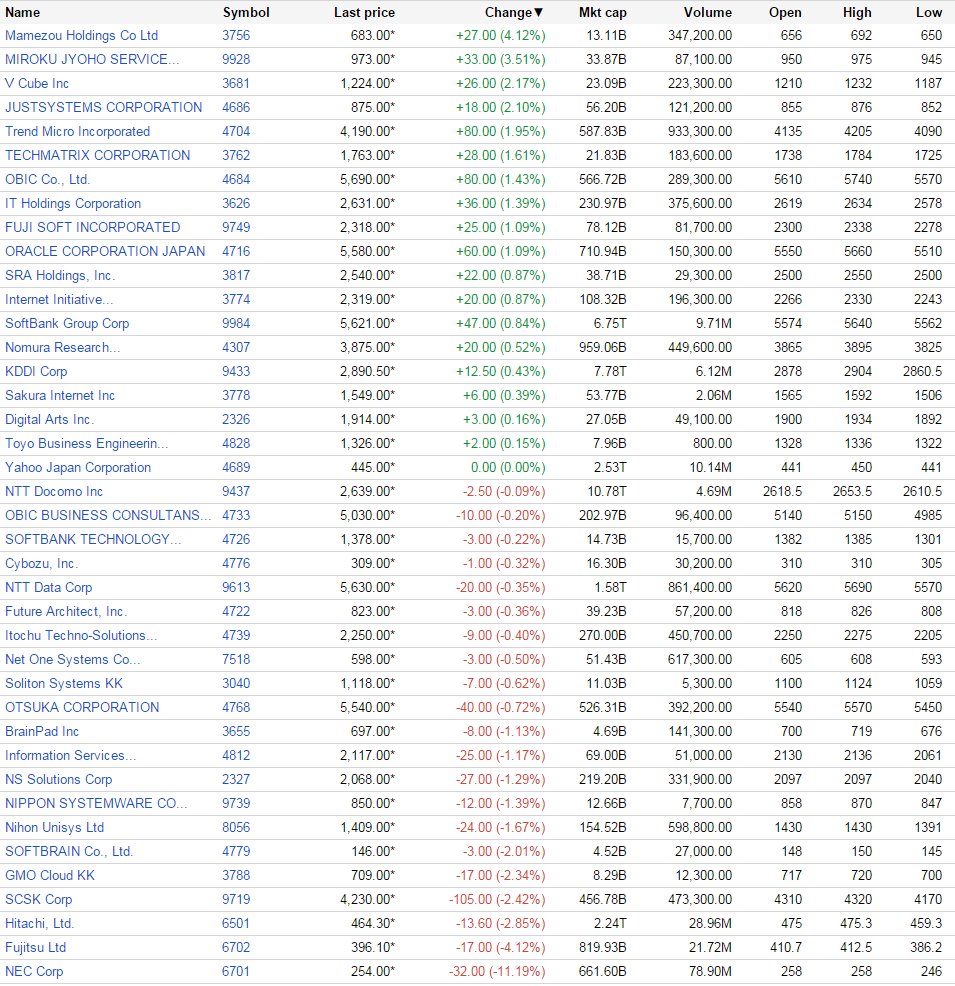Image resolution: width=955 pixels, height=986 pixels.
Task: Sort by the Name column header
Action: tap(23, 13)
